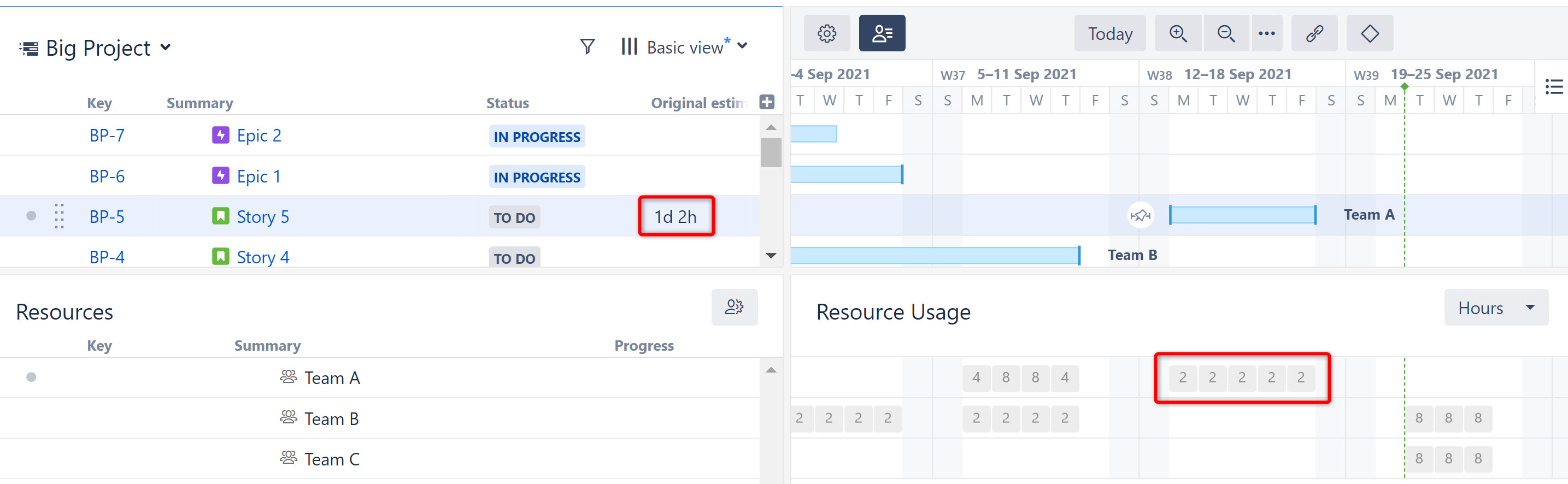This screenshot has width=1568, height=484.
Task: Open the BP-7 issue link
Action: click(x=107, y=135)
